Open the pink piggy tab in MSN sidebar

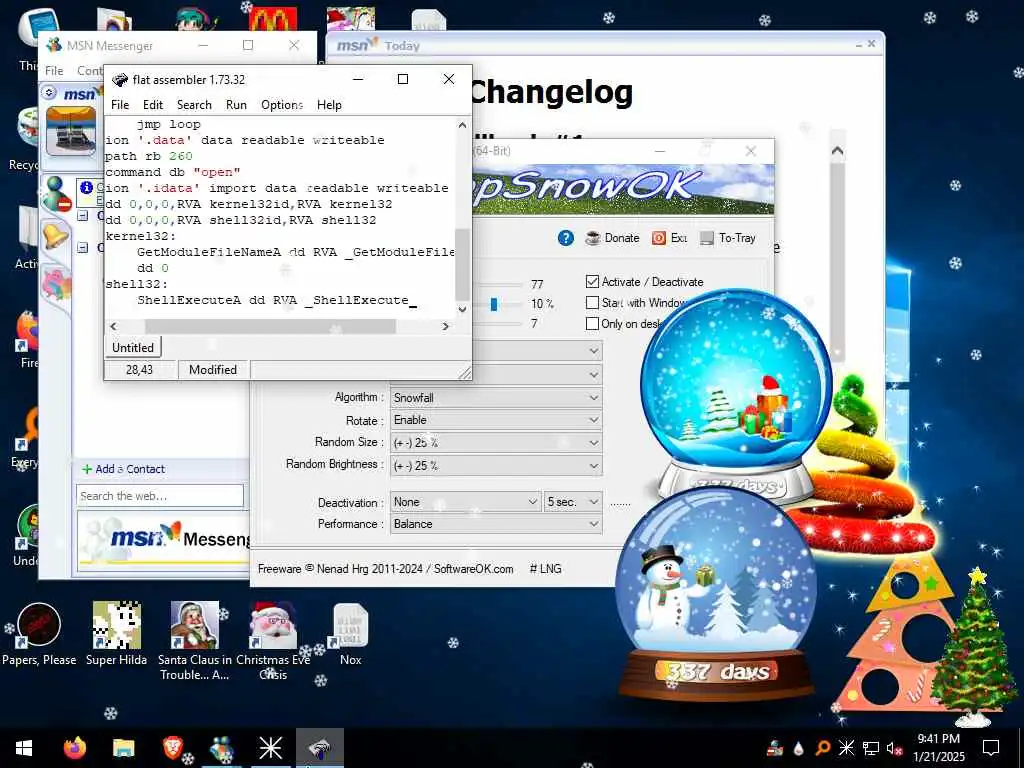[x=56, y=285]
